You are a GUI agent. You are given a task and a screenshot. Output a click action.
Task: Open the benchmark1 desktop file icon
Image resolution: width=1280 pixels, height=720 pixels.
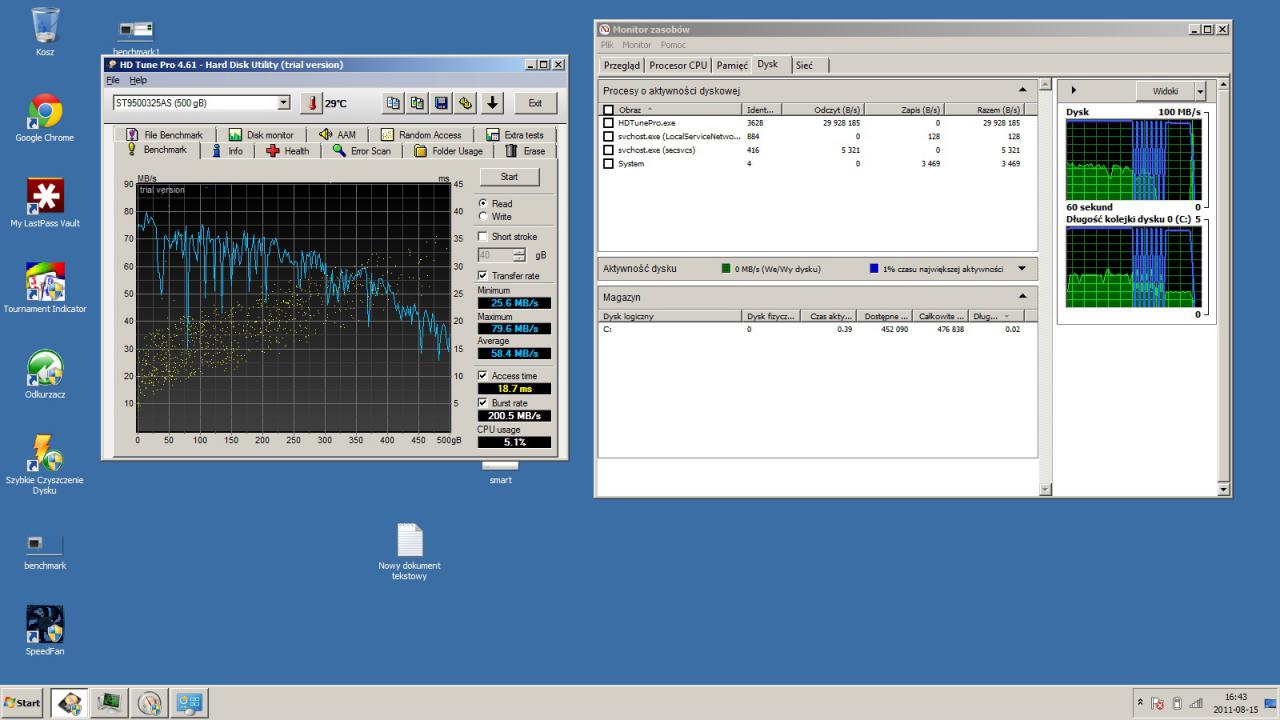click(x=136, y=37)
